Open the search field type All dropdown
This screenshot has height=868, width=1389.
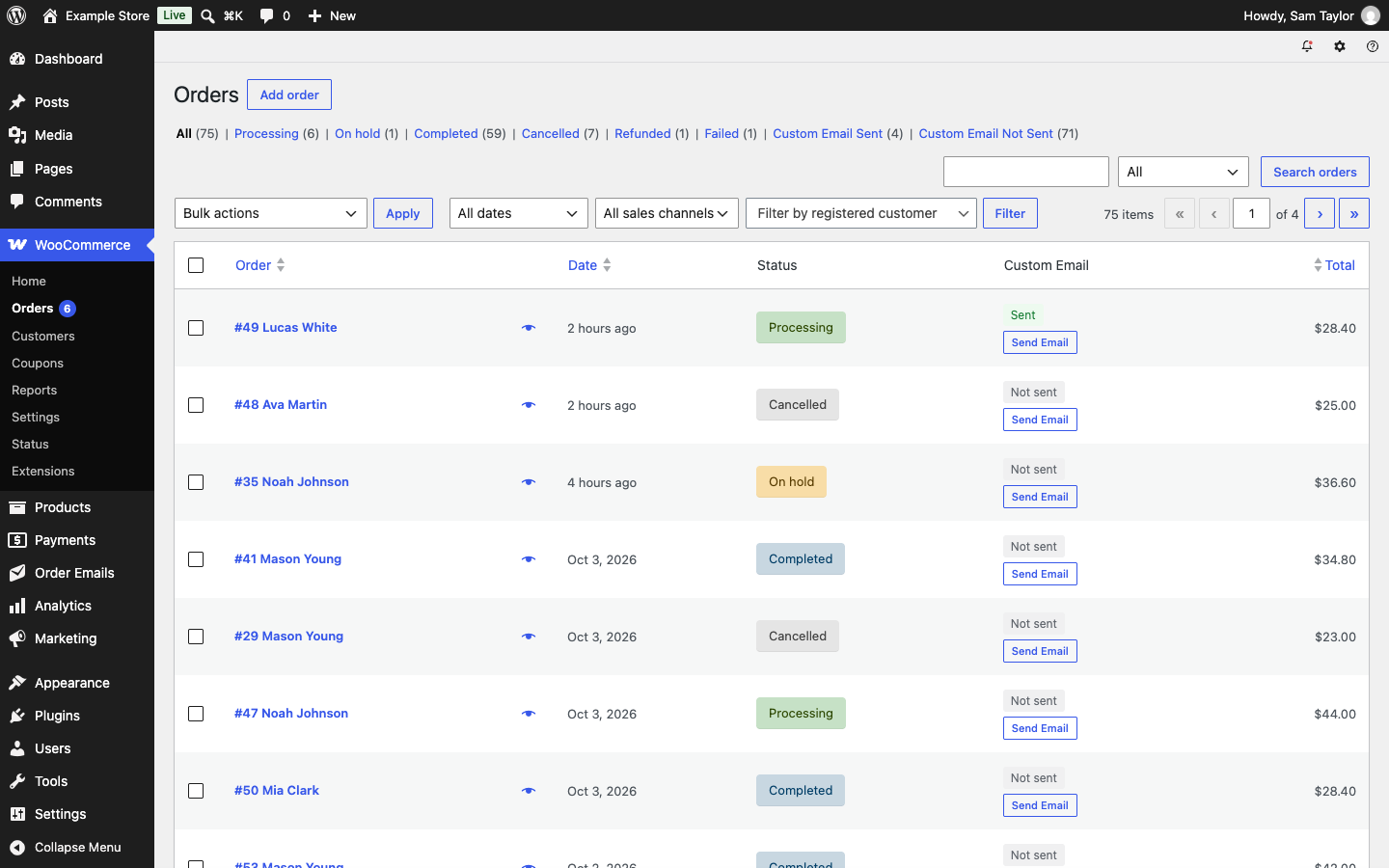(x=1184, y=172)
